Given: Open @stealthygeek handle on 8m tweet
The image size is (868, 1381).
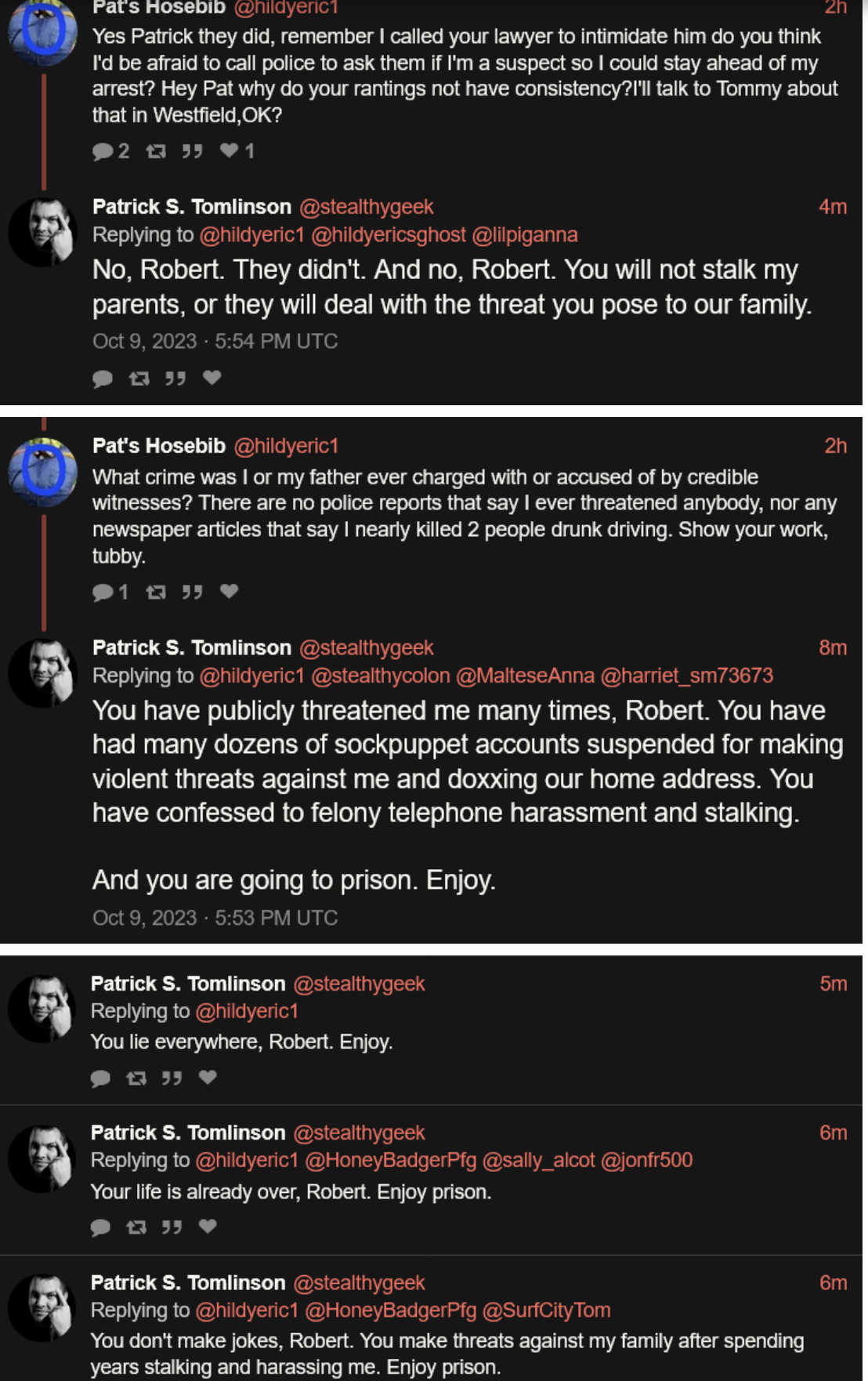Looking at the screenshot, I should point(366,648).
